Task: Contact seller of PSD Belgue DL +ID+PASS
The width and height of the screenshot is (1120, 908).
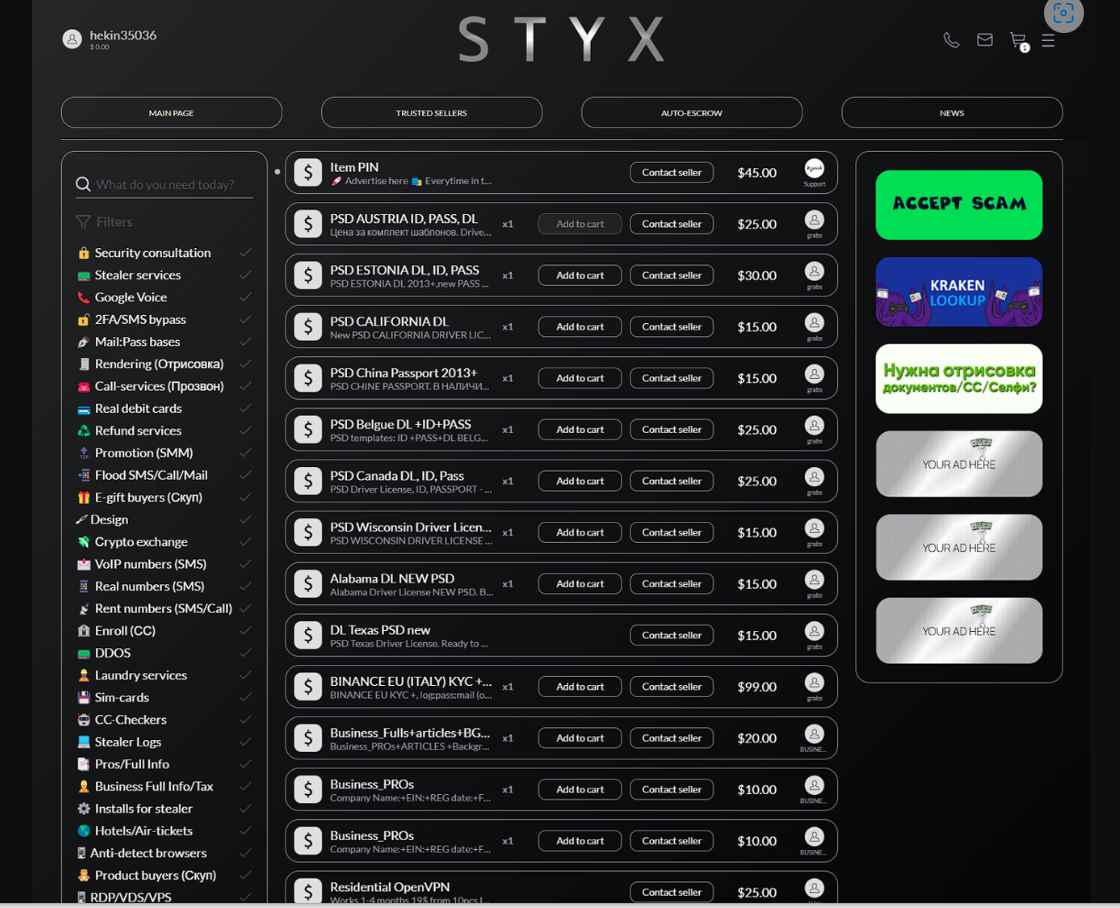Action: (671, 430)
